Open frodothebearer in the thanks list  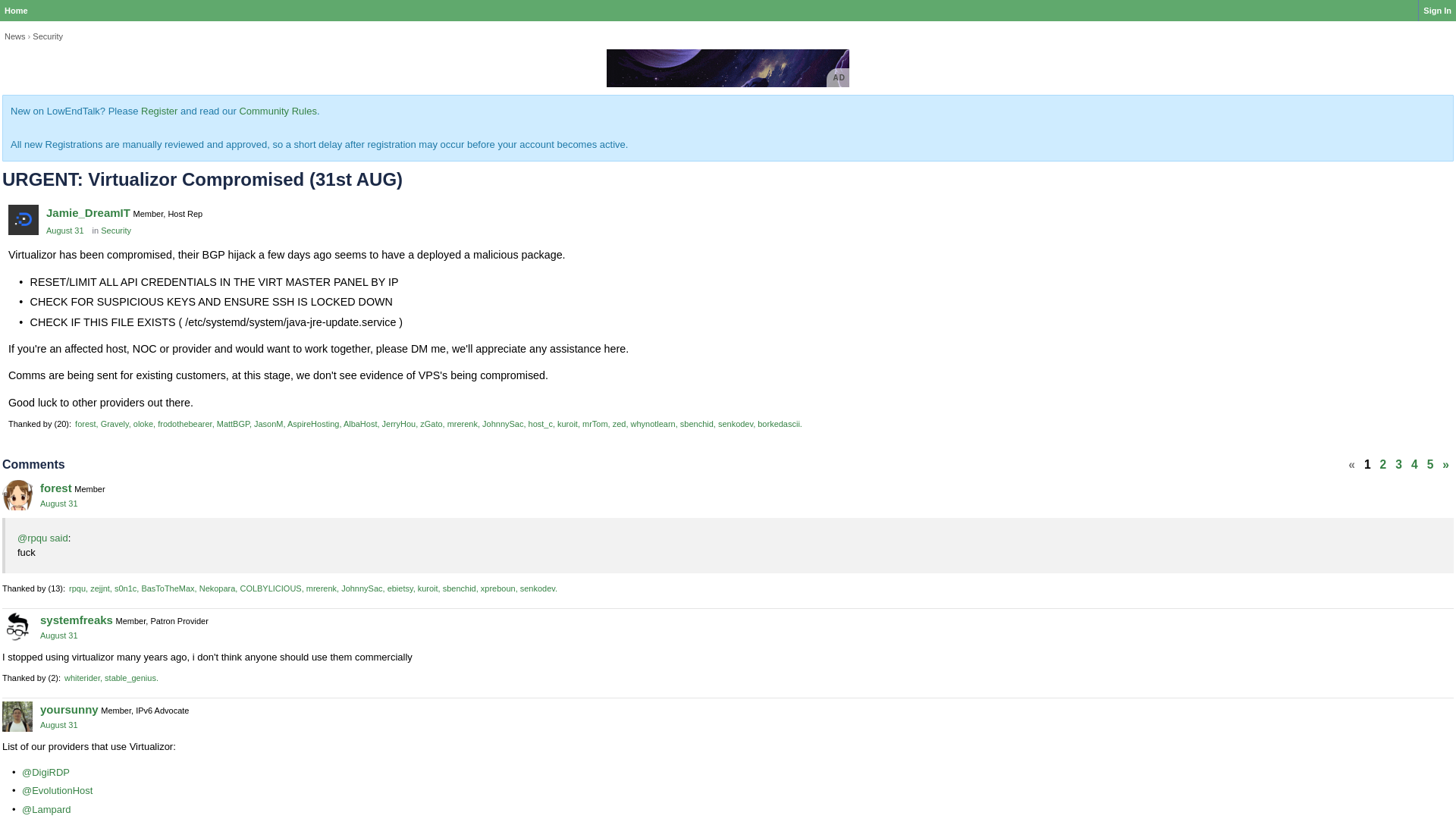tap(185, 424)
